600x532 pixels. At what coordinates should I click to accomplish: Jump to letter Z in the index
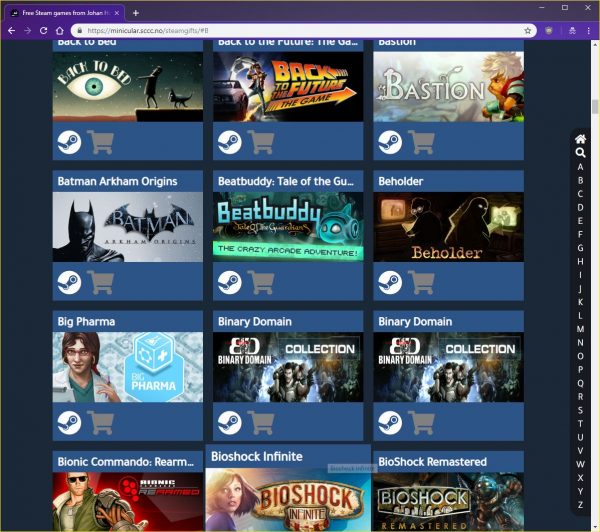[x=580, y=505]
